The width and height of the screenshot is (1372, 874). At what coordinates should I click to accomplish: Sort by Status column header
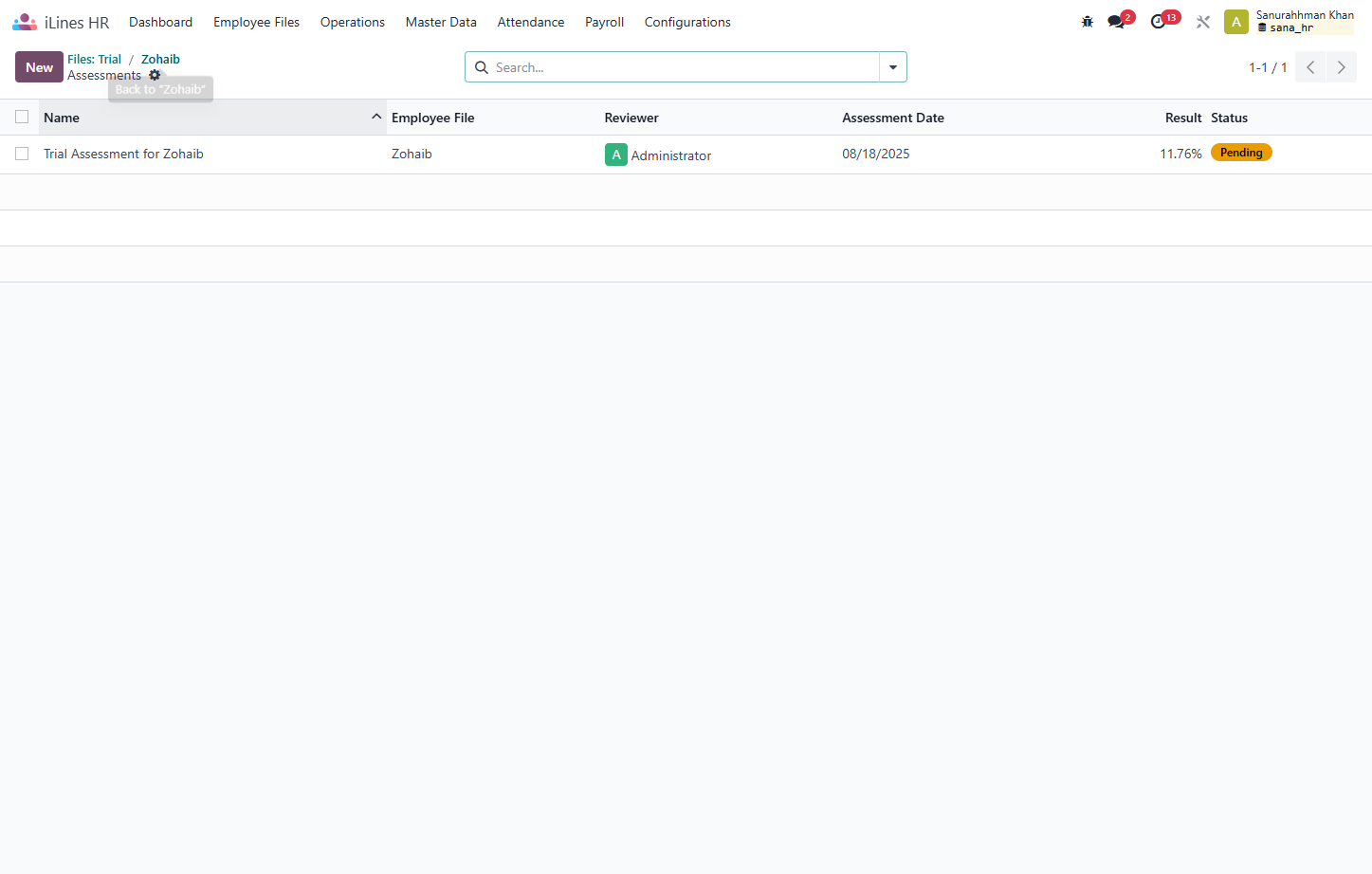[1229, 118]
